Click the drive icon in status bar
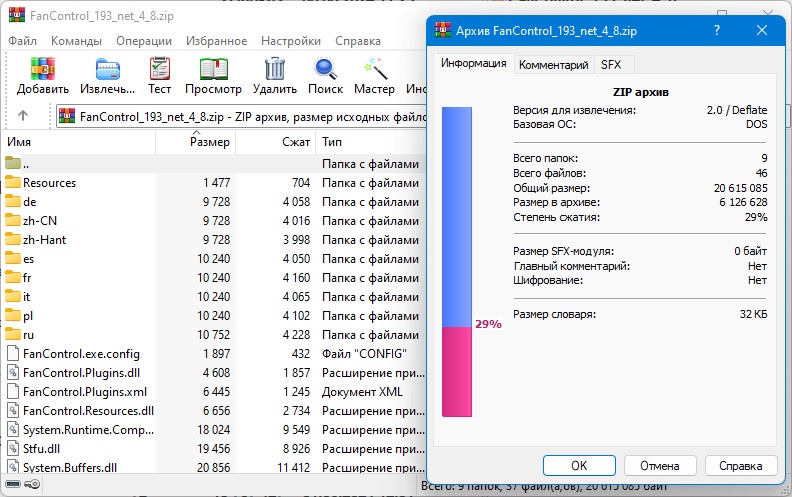The width and height of the screenshot is (792, 497). pos(13,484)
